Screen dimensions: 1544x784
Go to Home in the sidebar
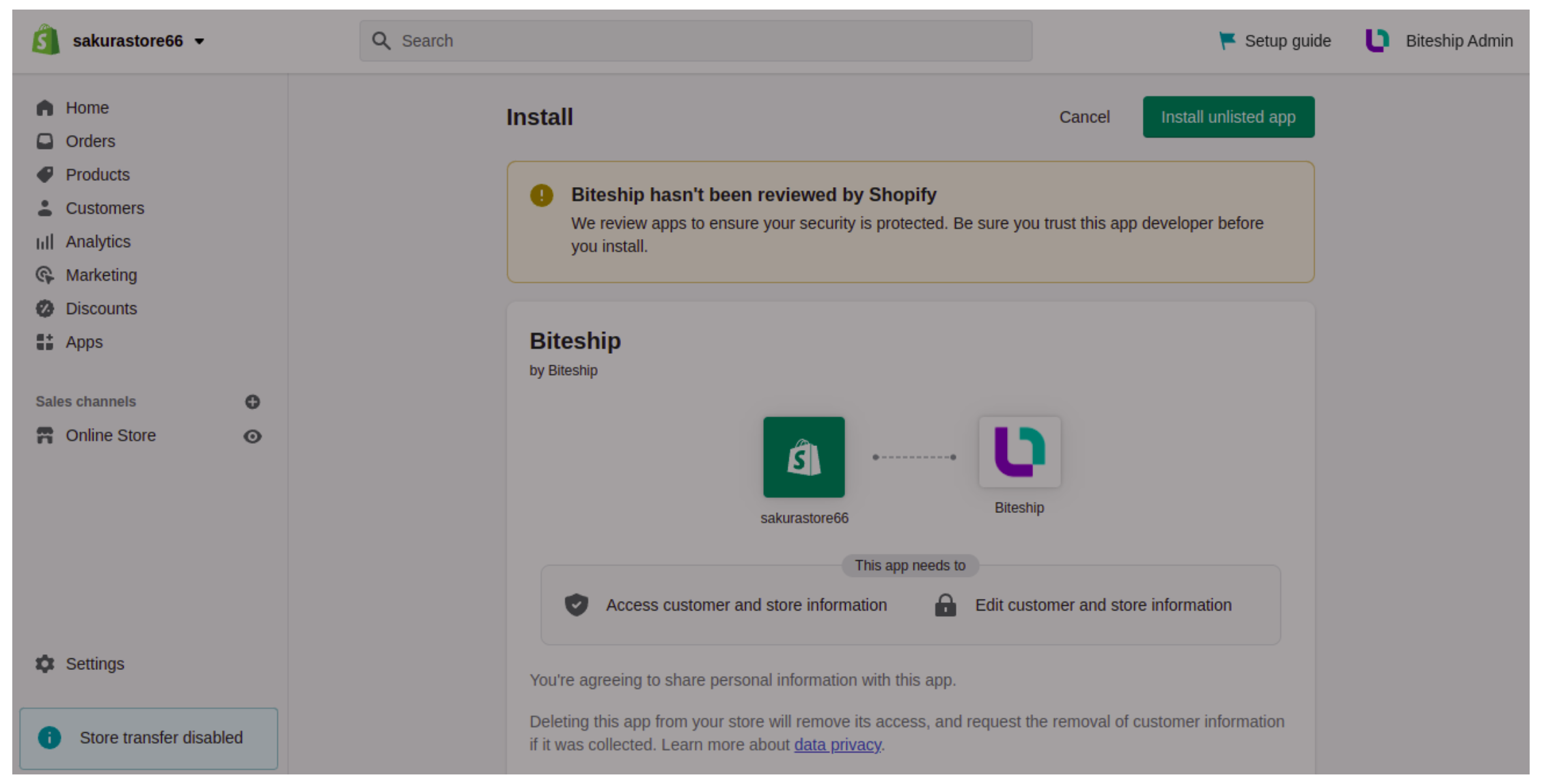(87, 108)
